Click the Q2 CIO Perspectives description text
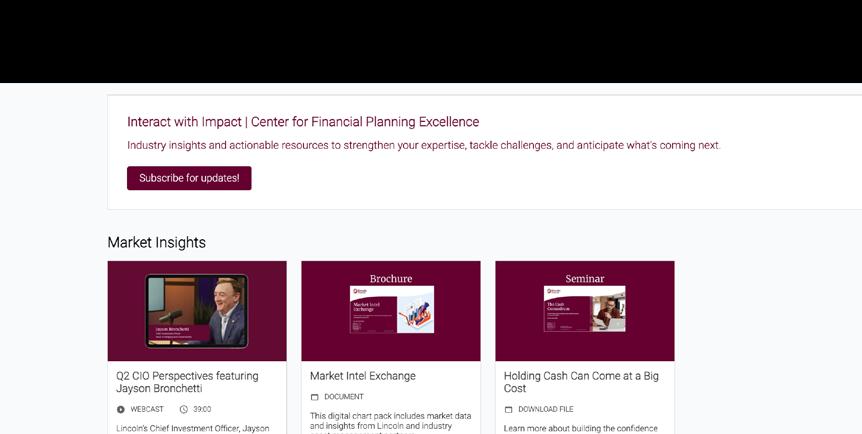 coord(193,428)
